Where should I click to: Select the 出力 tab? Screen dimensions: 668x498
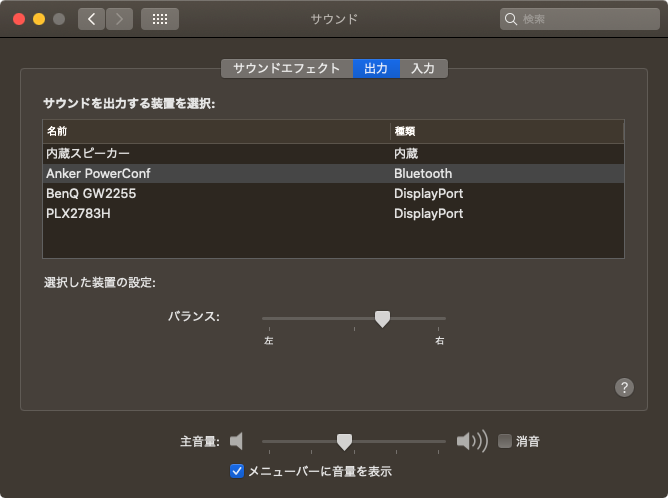click(x=376, y=69)
